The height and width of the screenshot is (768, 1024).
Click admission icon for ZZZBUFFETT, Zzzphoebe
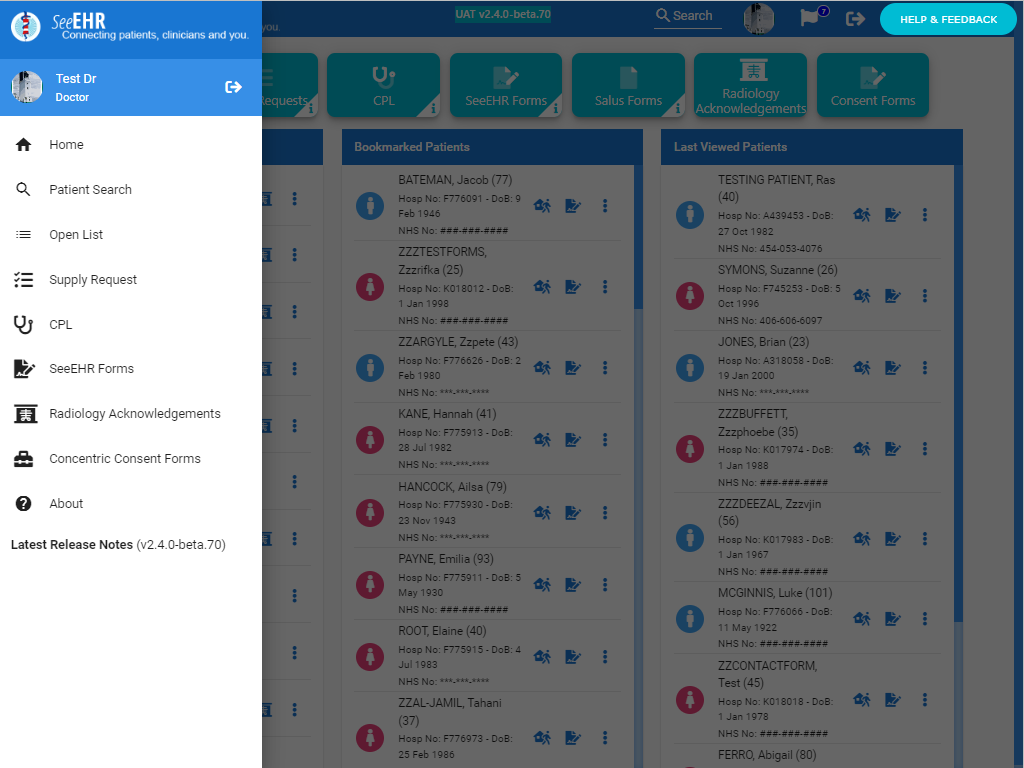[862, 449]
